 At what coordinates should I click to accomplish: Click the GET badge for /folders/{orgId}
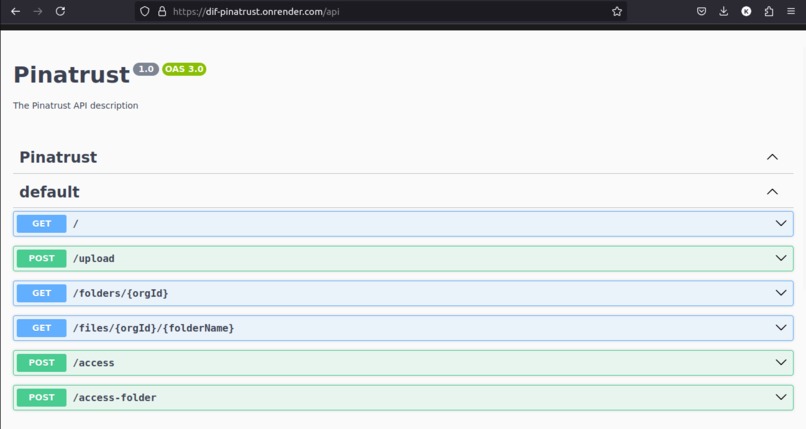click(x=42, y=293)
